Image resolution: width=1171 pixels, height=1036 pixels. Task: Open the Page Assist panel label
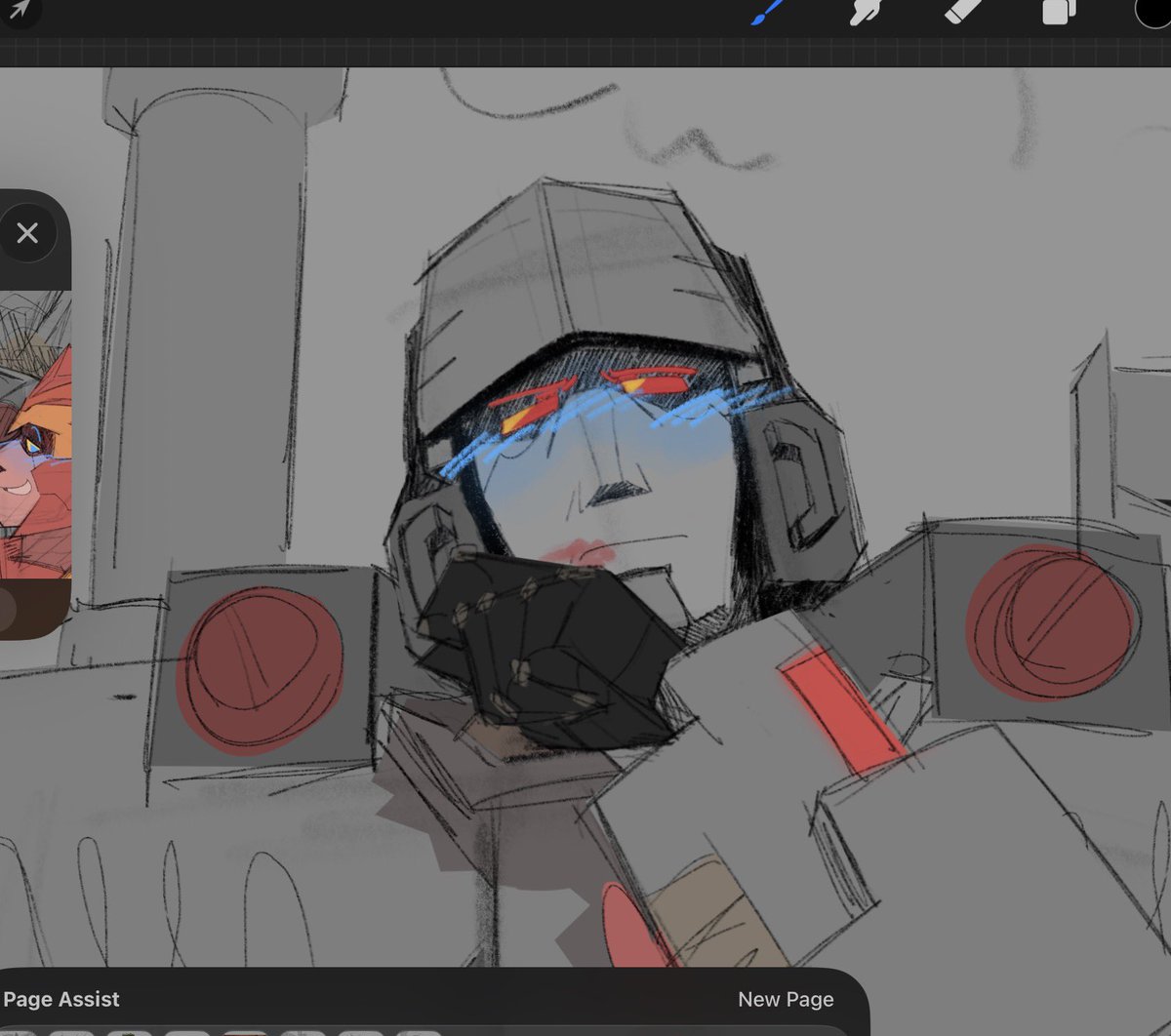[x=61, y=1000]
